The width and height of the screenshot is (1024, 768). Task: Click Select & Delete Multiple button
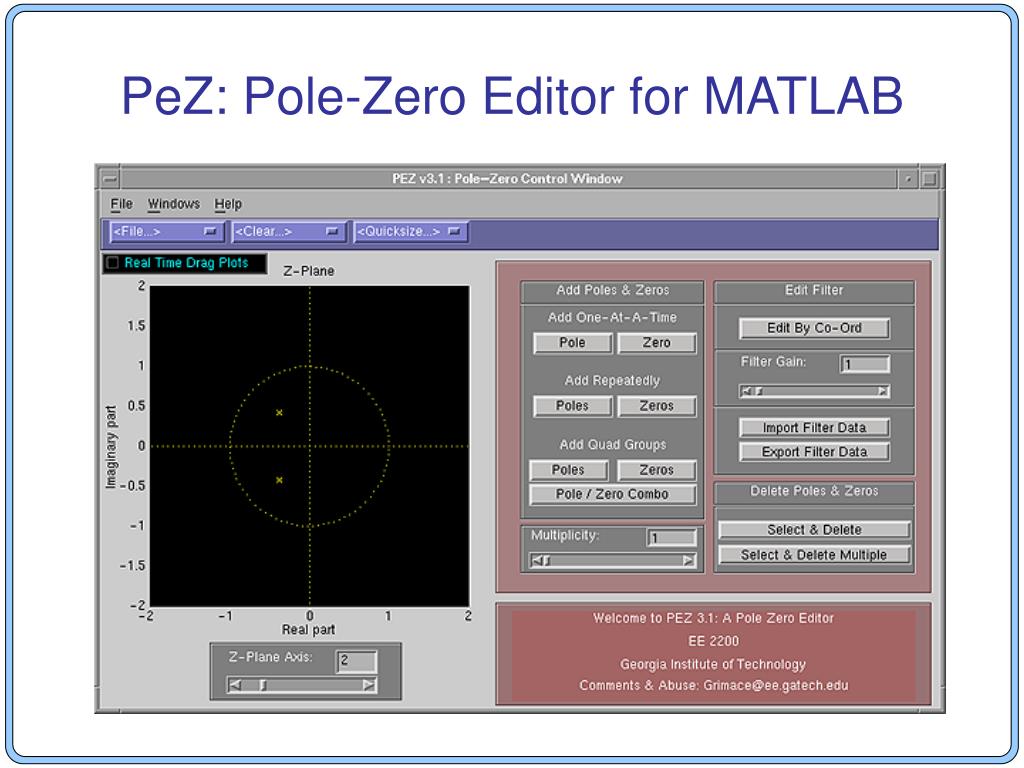pos(814,555)
